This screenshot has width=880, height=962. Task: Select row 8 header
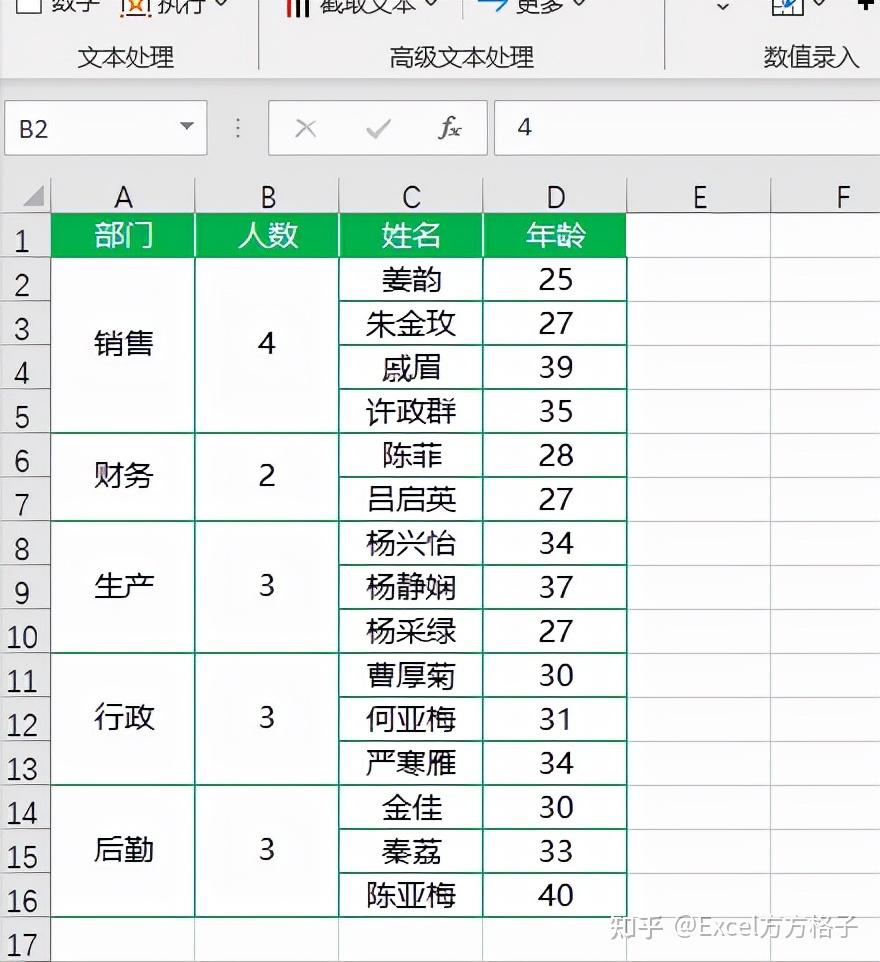[25, 543]
